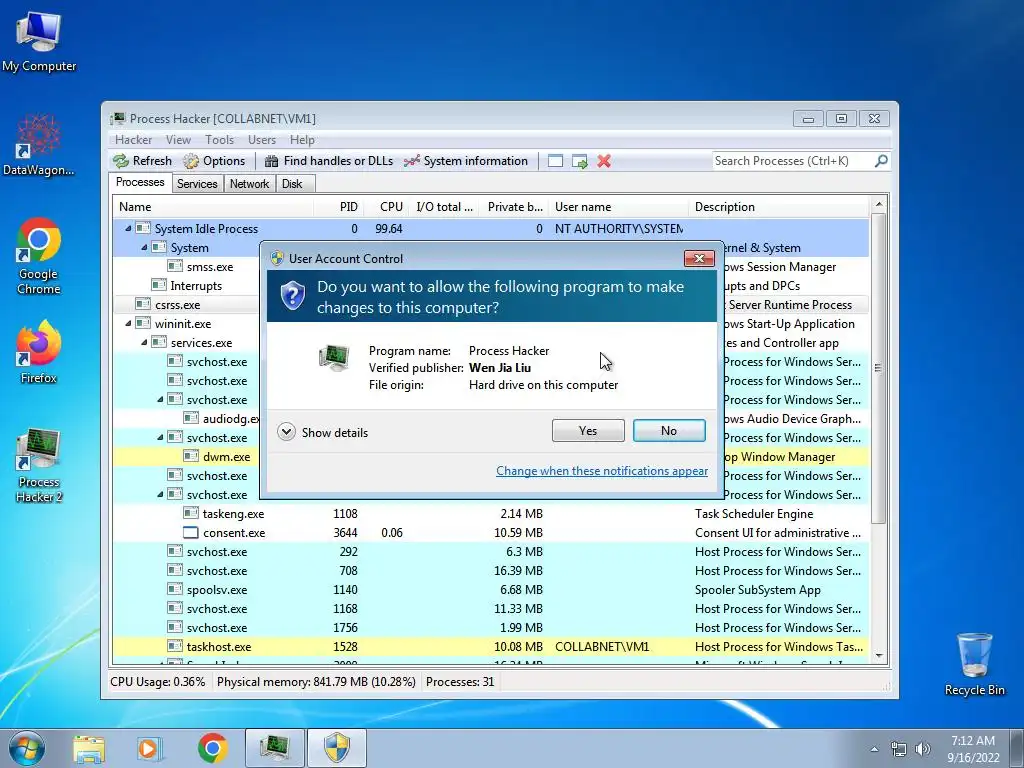Click PID 1108 of taskeng.exe
Screen dimensions: 1024x768
click(x=345, y=514)
